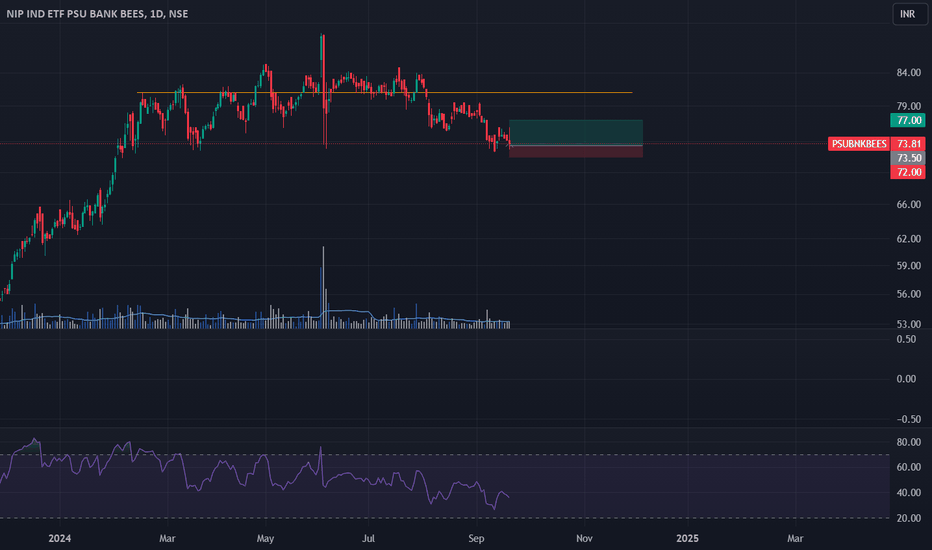Click the green 77.00 target price label
Viewport: 932px width, 550px height.
(x=908, y=120)
